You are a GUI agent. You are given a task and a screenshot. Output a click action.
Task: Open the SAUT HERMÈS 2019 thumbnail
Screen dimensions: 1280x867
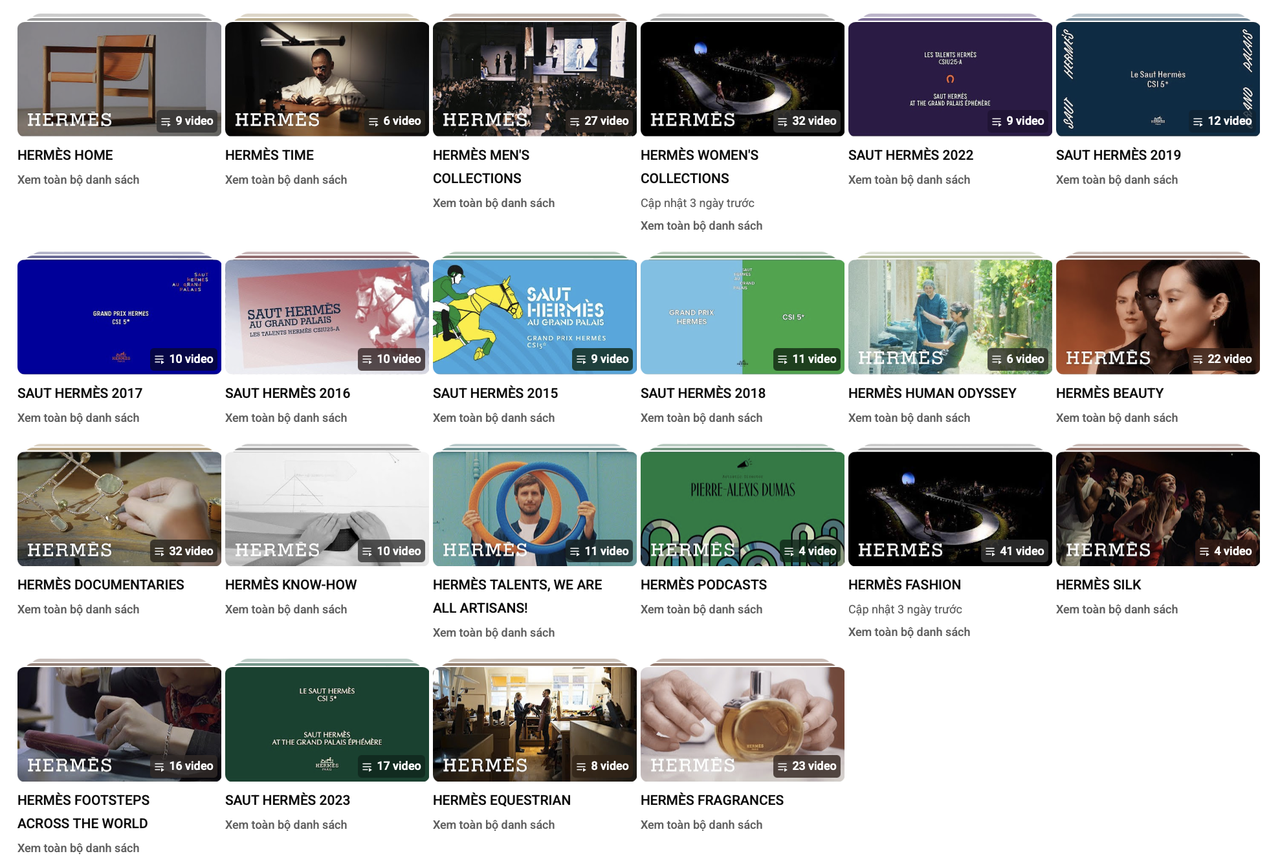1158,79
